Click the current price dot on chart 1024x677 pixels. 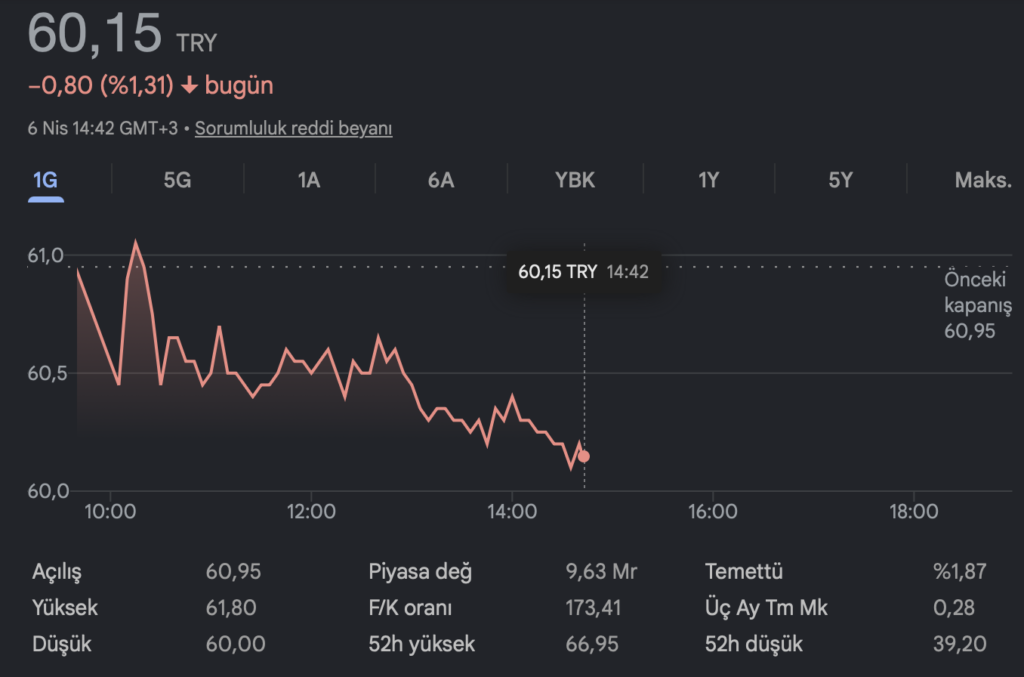tap(584, 457)
